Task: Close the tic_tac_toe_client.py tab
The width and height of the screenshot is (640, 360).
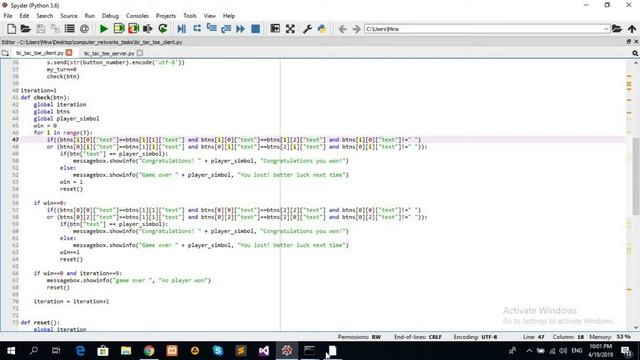Action: (69, 53)
